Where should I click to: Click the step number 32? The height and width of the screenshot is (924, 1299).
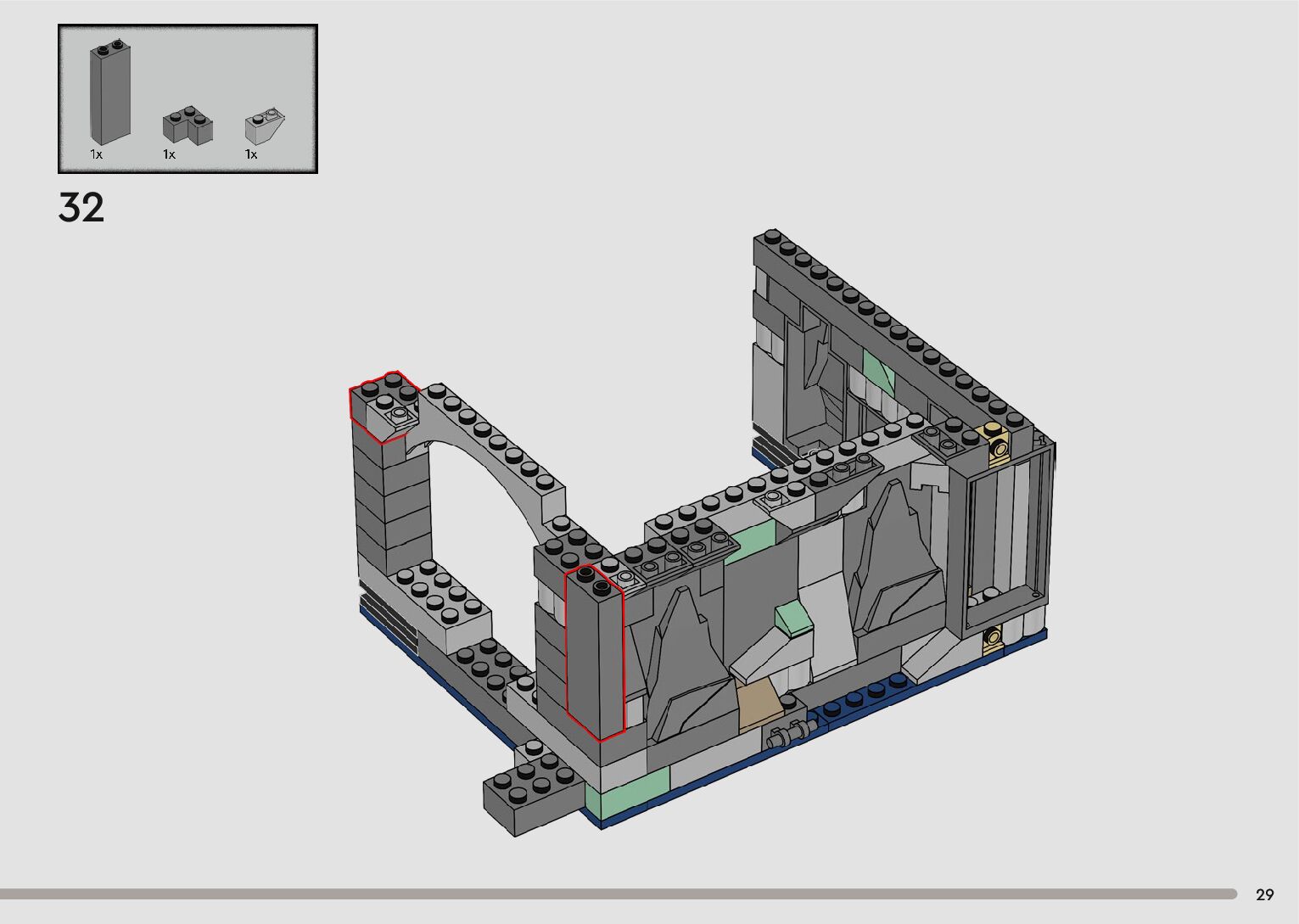tap(81, 208)
